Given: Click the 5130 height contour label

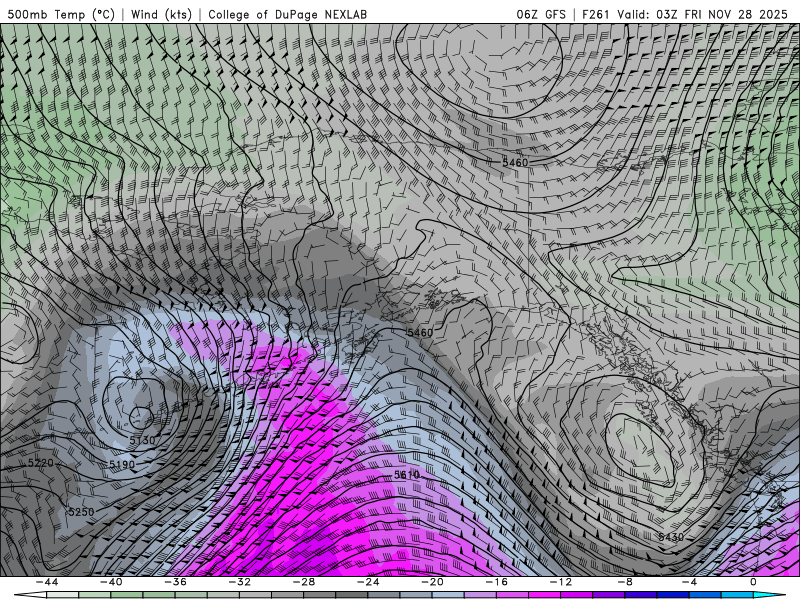Looking at the screenshot, I should (x=142, y=440).
